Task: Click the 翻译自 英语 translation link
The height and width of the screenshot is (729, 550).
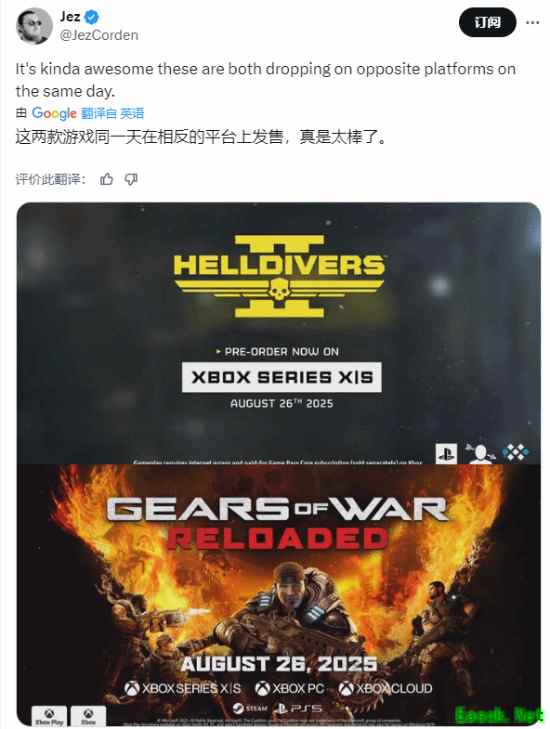Action: click(112, 113)
